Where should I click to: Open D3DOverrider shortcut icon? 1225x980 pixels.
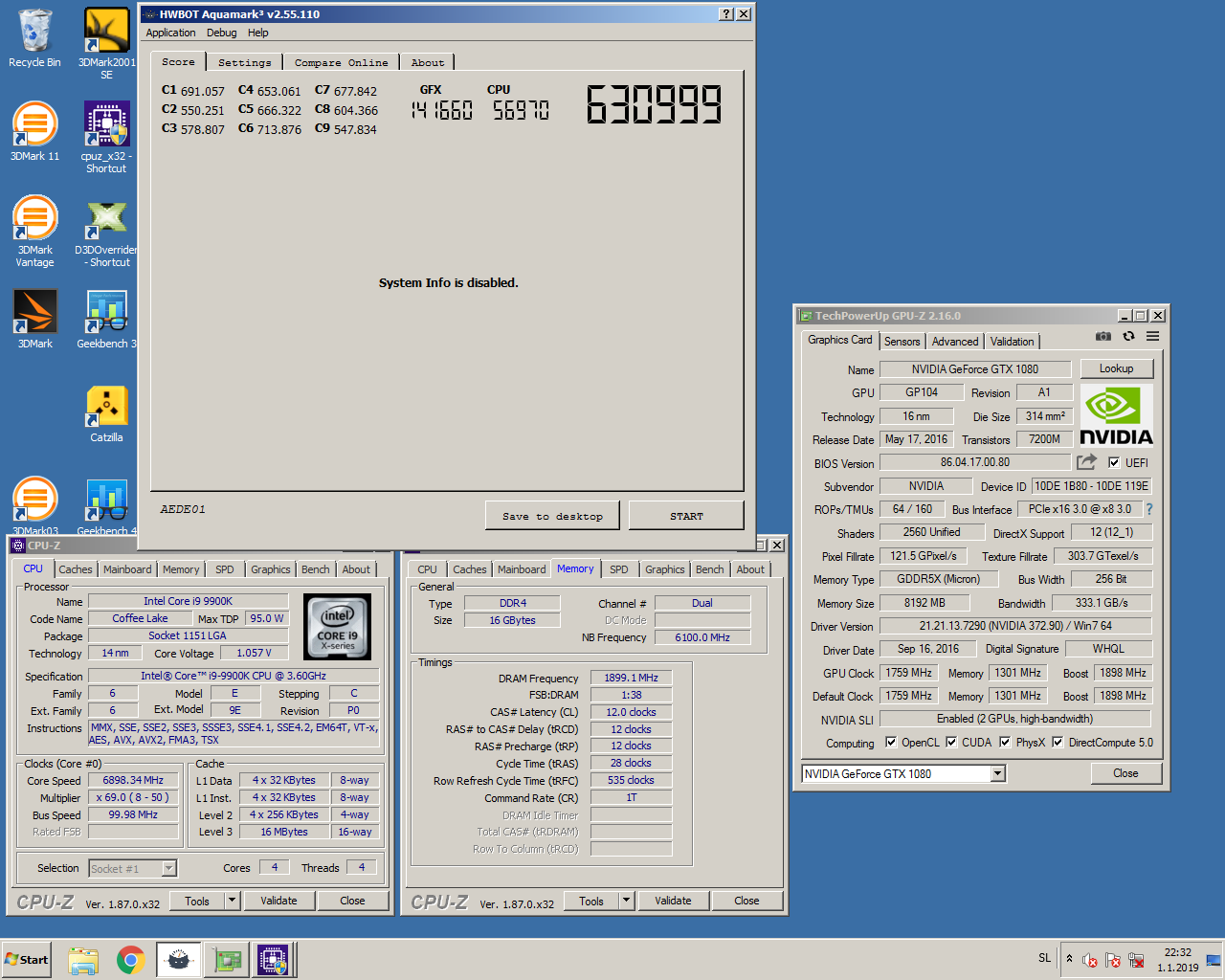click(106, 231)
